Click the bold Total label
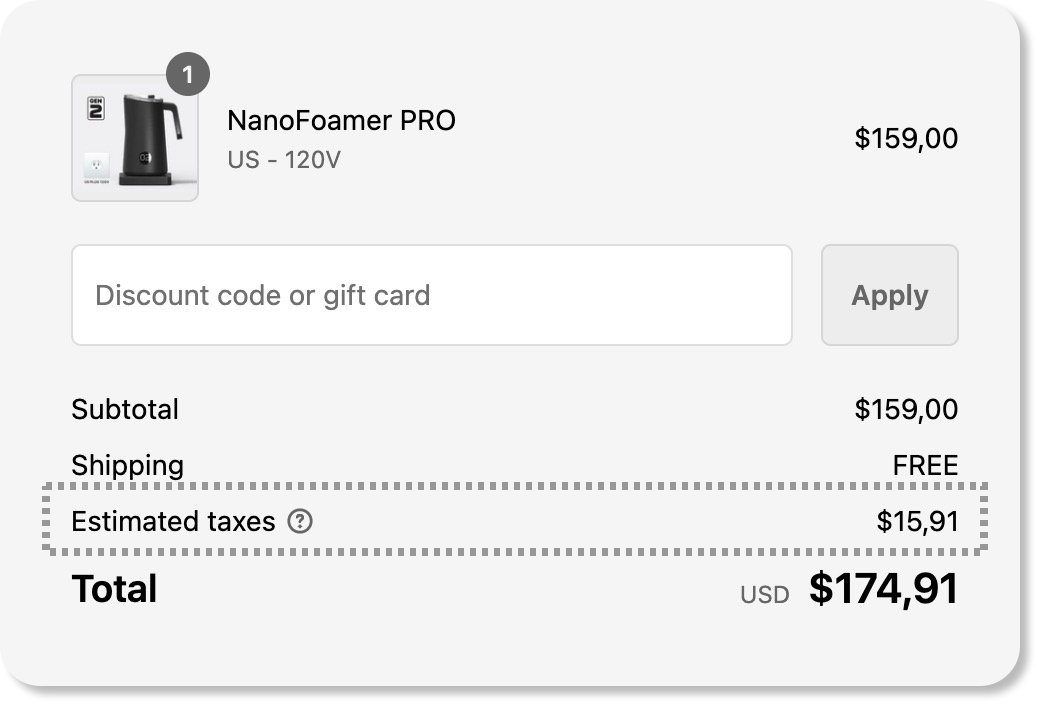 114,589
